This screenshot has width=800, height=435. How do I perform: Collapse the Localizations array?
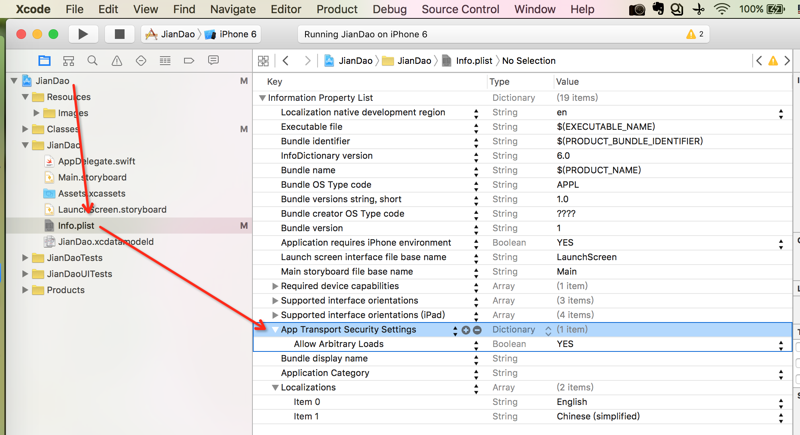[275, 388]
